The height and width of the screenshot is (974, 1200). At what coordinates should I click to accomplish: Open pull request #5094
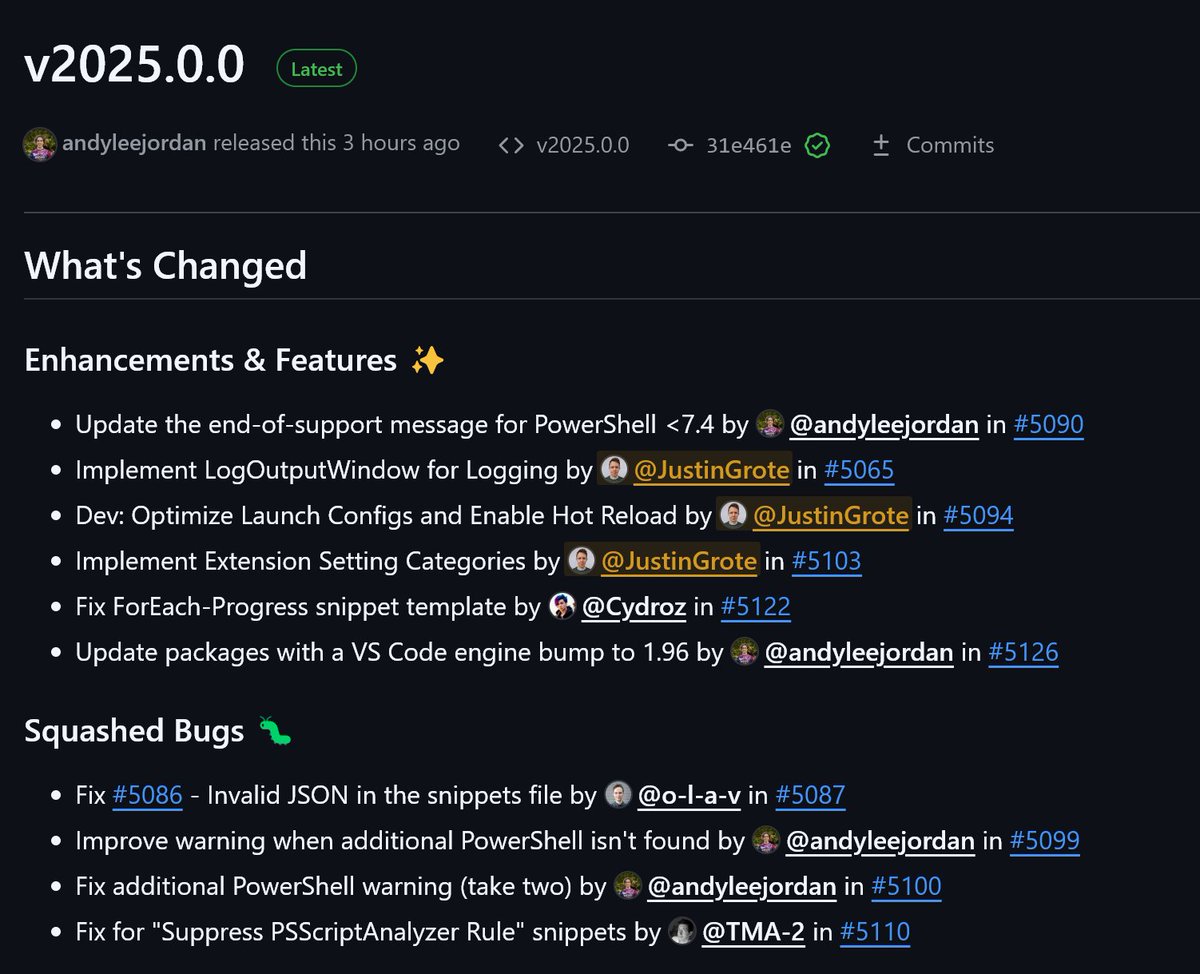click(978, 517)
